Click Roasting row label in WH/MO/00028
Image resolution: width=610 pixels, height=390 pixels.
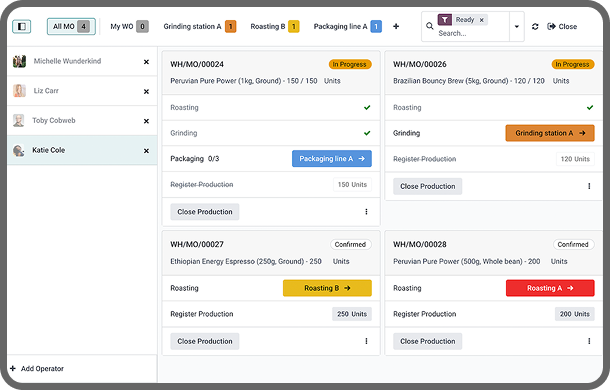click(x=407, y=288)
